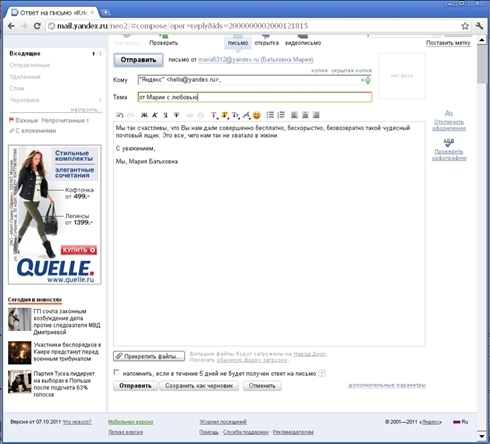
Task: Click the Прикрепить файлы button
Action: click(x=149, y=356)
